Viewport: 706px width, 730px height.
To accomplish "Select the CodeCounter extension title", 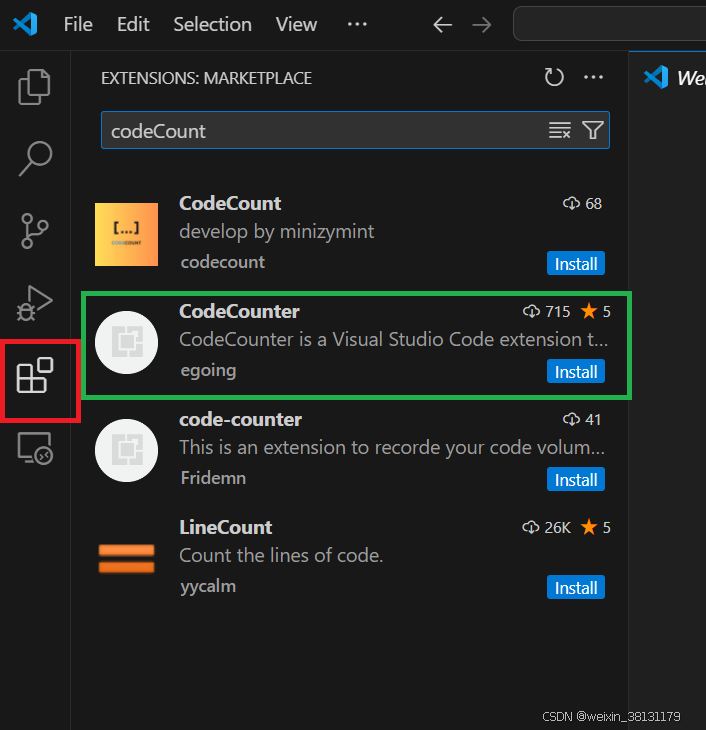I will point(239,311).
